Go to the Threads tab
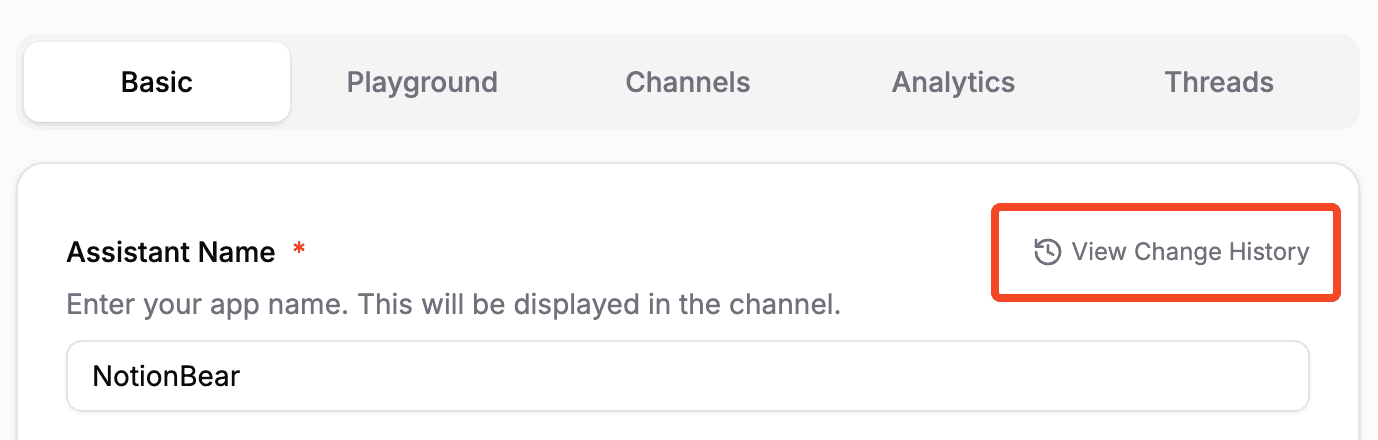The height and width of the screenshot is (440, 1378). click(x=1219, y=82)
